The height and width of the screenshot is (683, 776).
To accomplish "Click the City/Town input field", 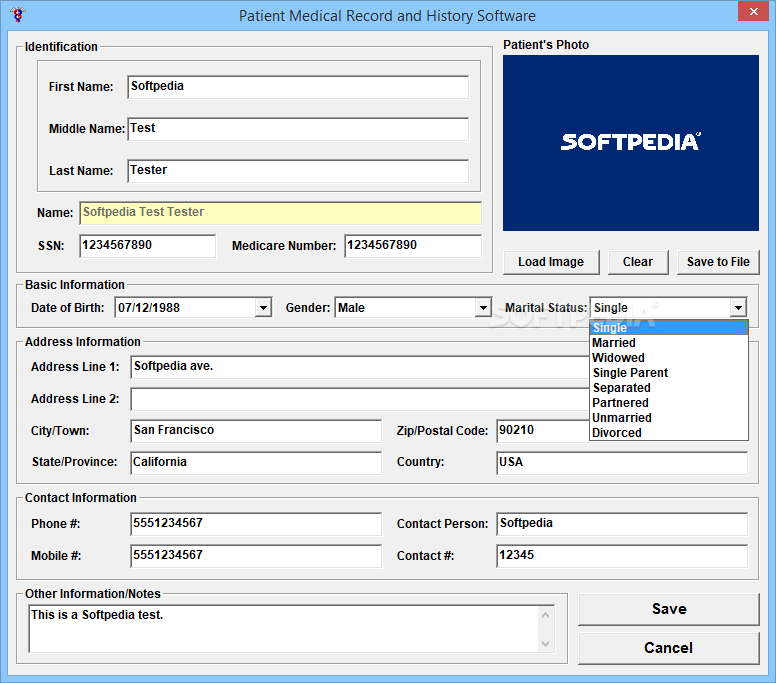I will [x=256, y=431].
